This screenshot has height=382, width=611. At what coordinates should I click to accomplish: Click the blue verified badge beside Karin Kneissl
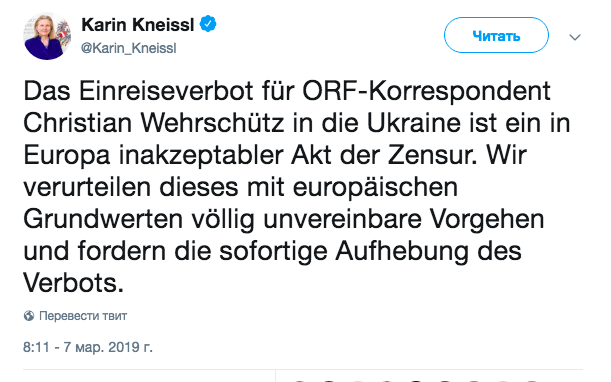[208, 24]
